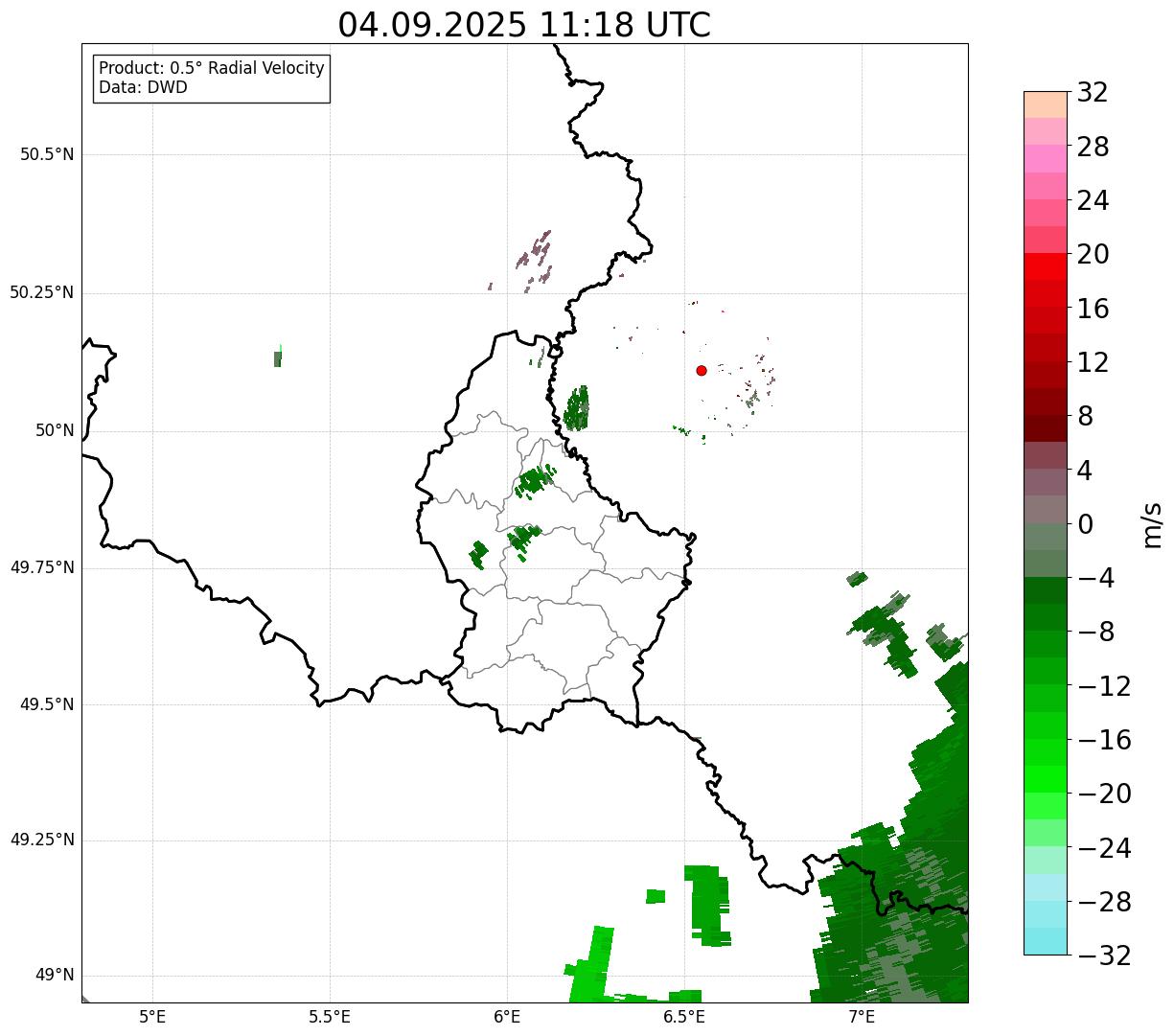The image size is (1174, 1036).
Task: Click the colorbar tick label 24
Action: pyautogui.click(x=1093, y=200)
